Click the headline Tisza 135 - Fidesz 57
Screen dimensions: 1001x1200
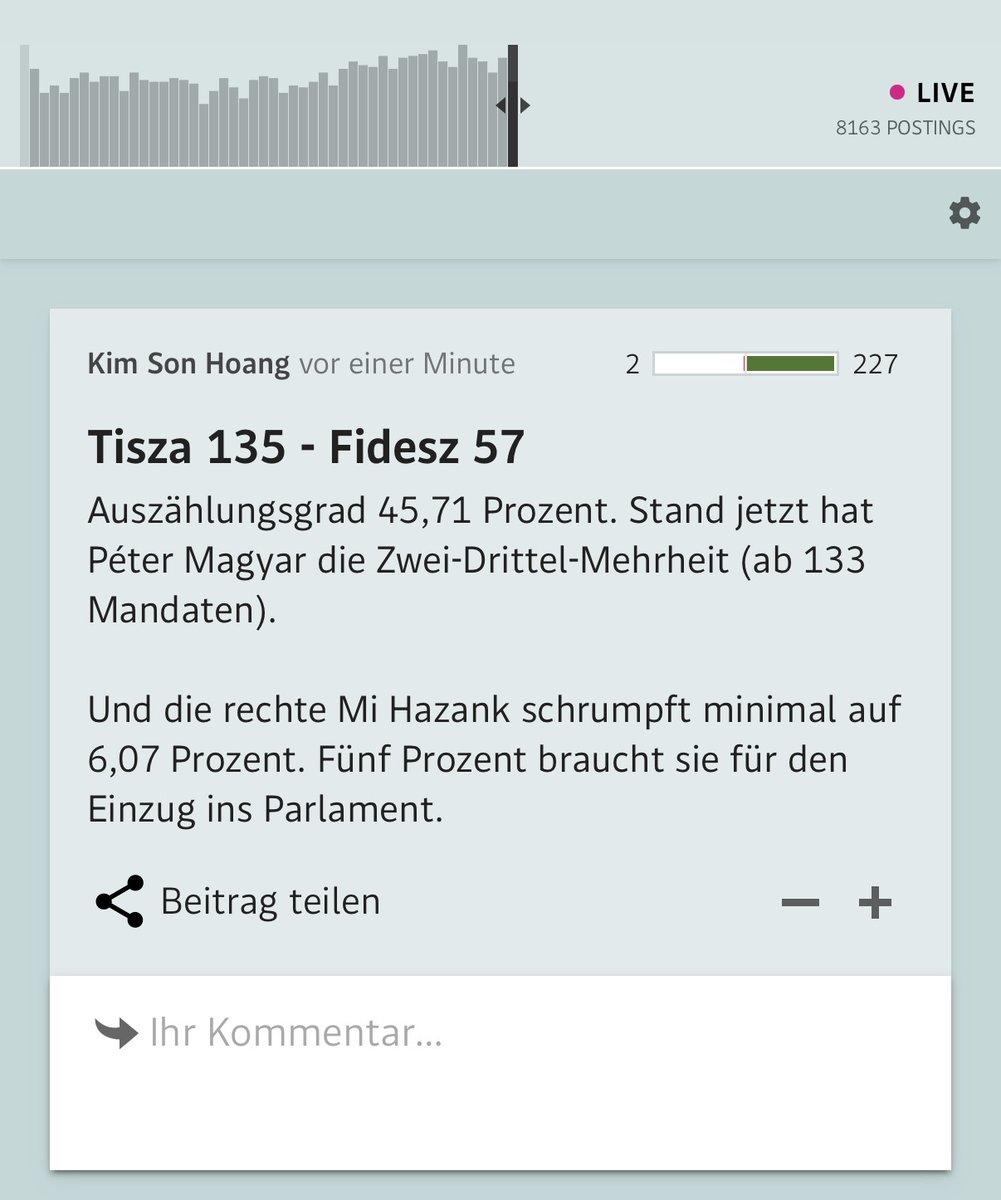click(x=306, y=447)
